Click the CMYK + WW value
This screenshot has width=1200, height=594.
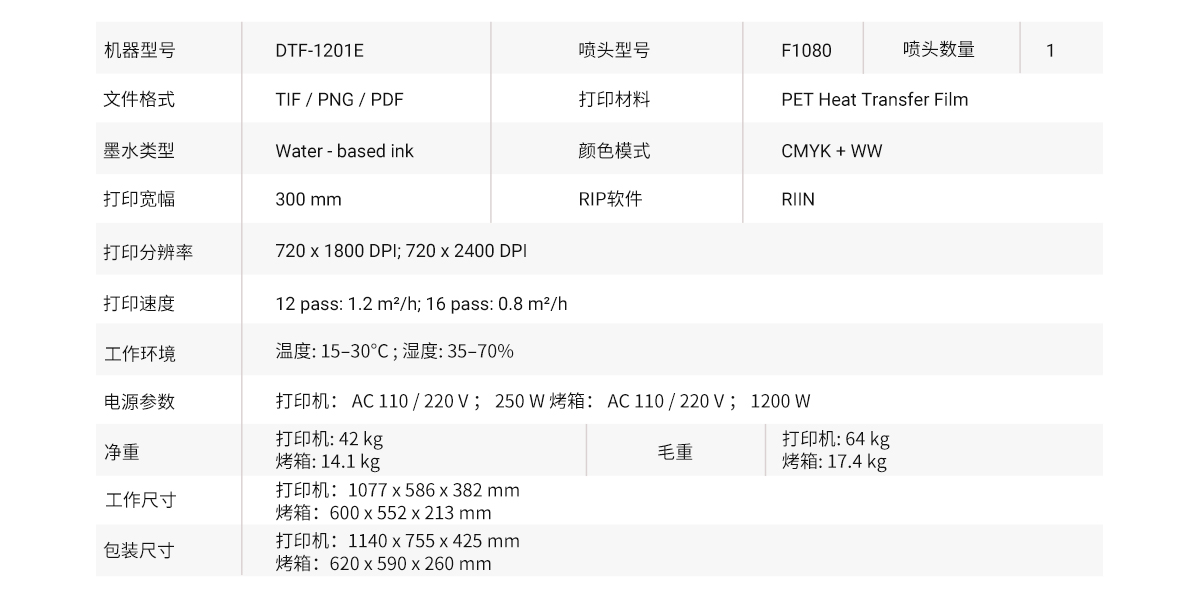pyautogui.click(x=831, y=151)
